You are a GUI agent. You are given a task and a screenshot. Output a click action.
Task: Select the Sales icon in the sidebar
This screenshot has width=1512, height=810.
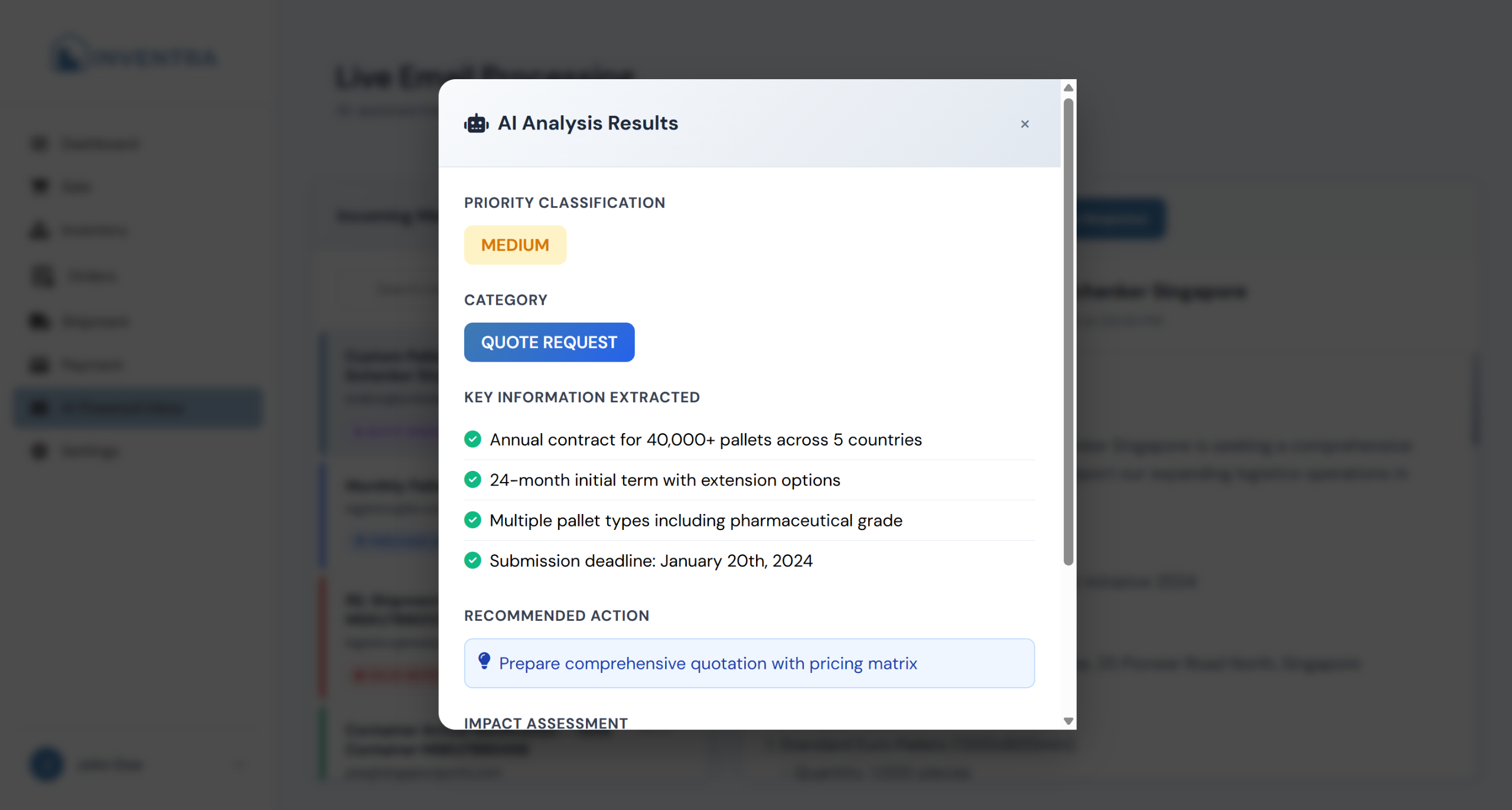click(38, 186)
